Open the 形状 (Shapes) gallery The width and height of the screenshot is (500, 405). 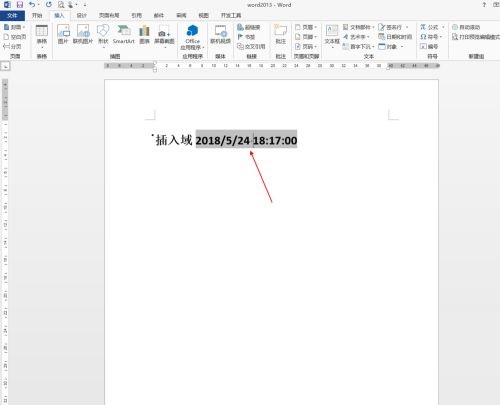103,36
